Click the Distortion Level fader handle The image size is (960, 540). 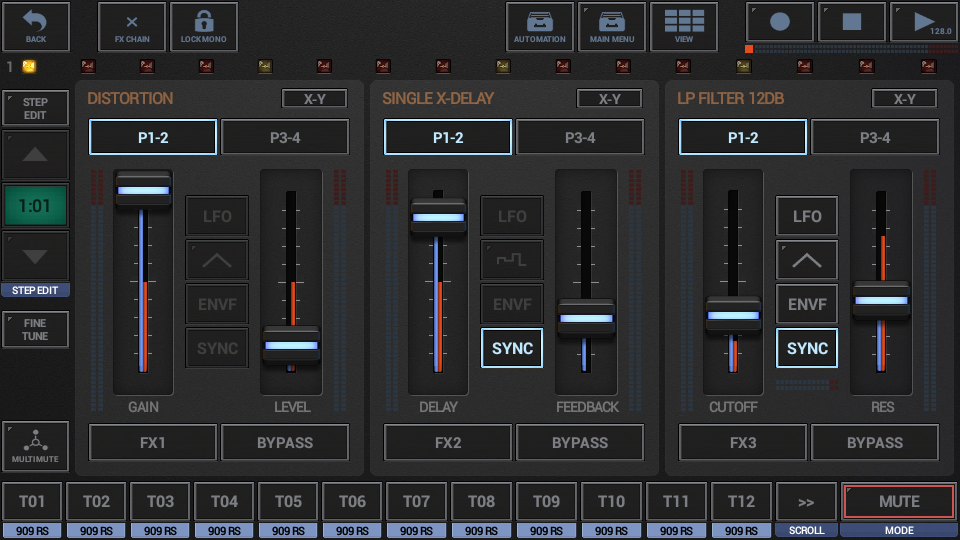291,345
